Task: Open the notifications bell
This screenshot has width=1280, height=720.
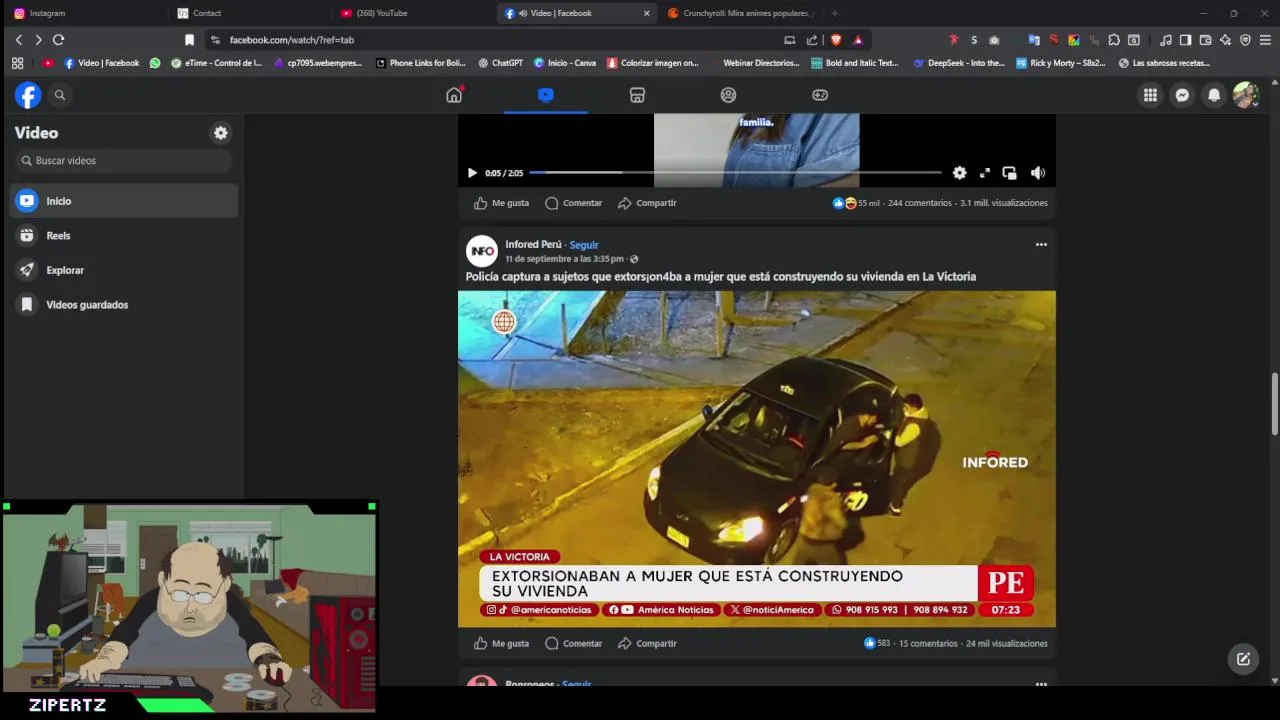Action: click(1214, 95)
